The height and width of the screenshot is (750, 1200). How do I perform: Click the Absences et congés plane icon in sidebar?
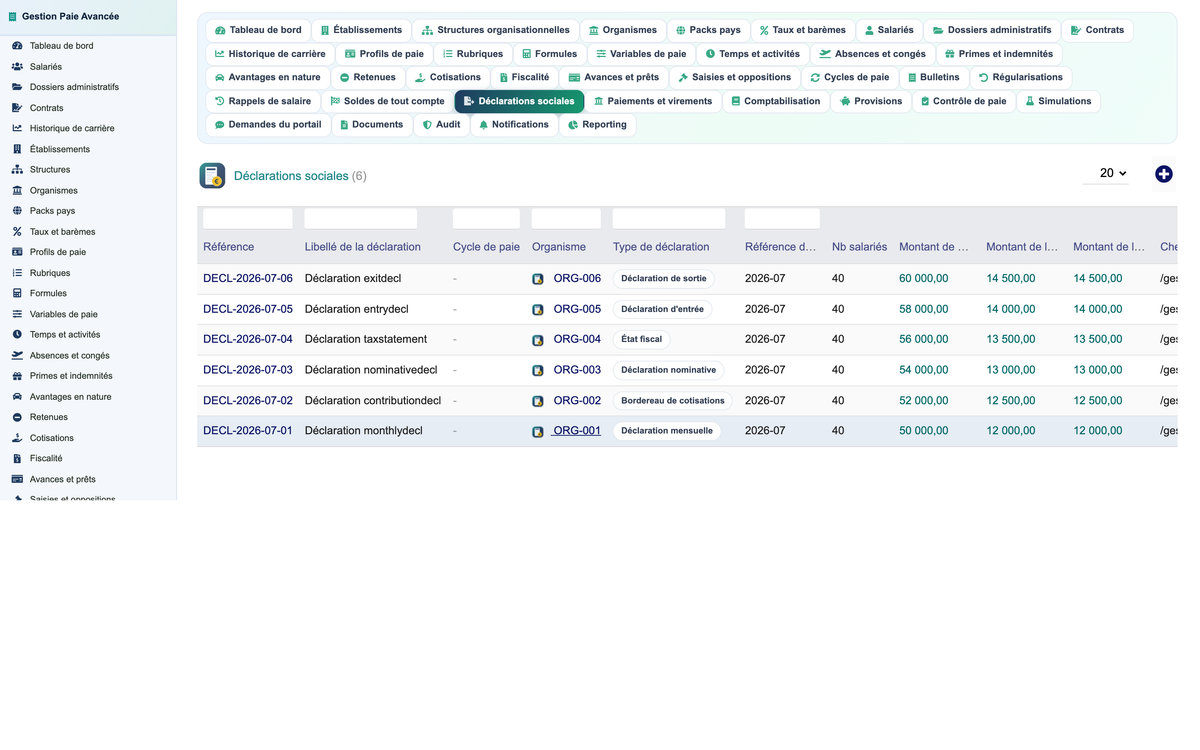pos(17,355)
